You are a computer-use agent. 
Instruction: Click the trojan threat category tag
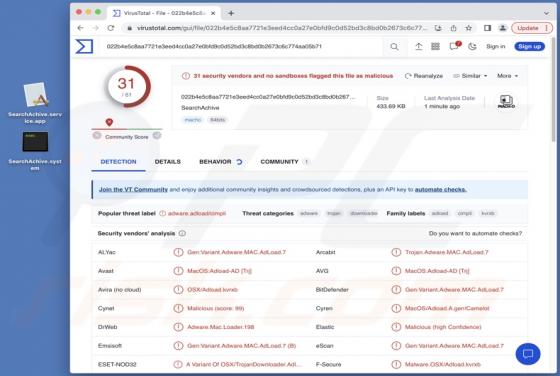(x=334, y=213)
